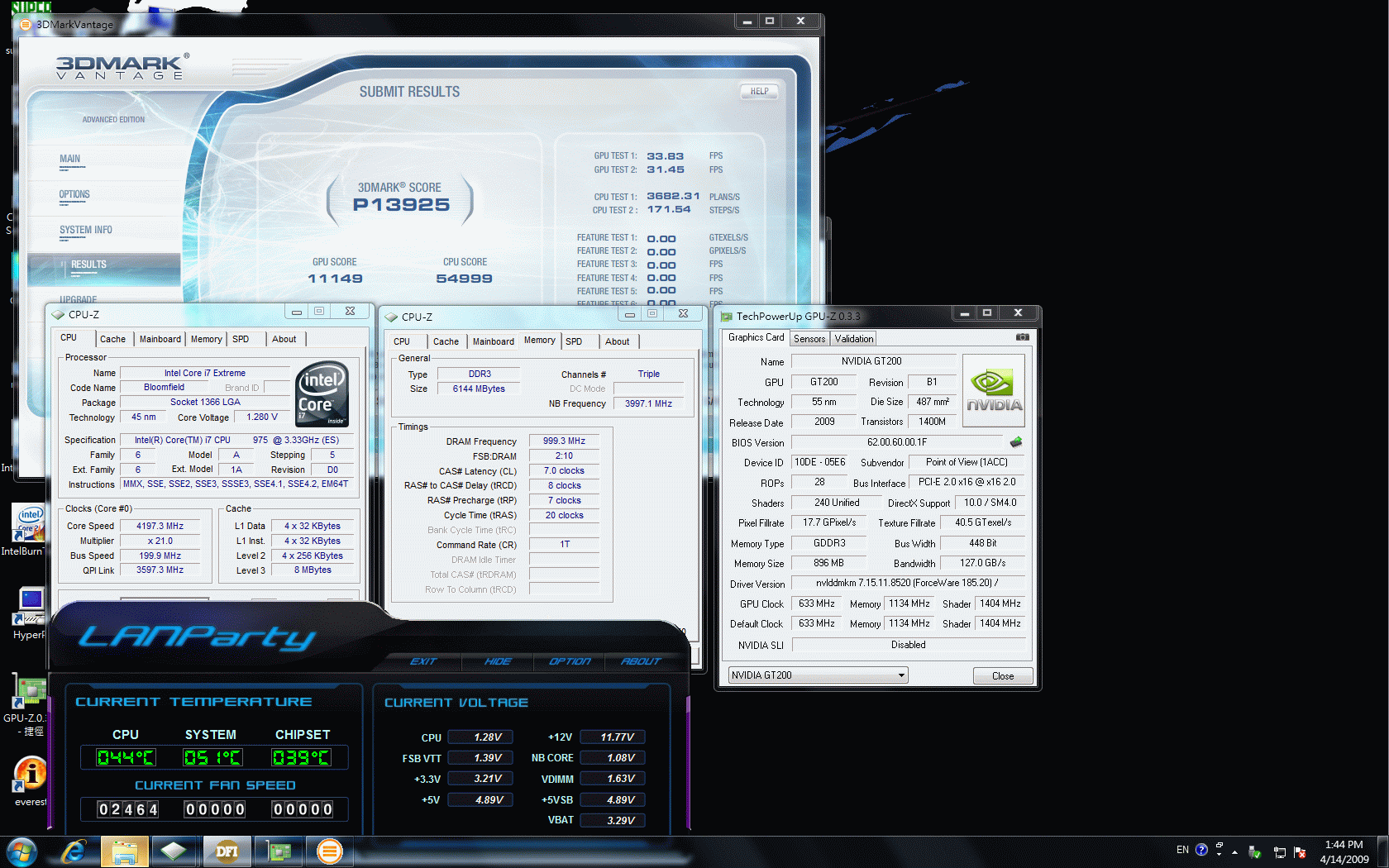The height and width of the screenshot is (868, 1389).
Task: Open SYSTEM INFO section in 3DMark Vantage
Action: 86,231
